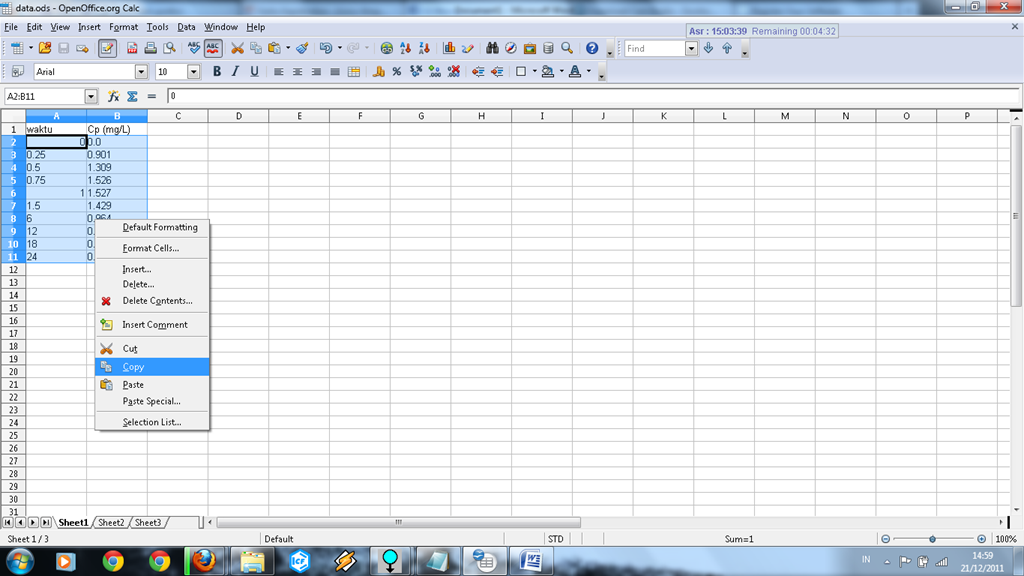The image size is (1024, 576).
Task: Click the Document as E-mail icon
Action: tap(82, 48)
